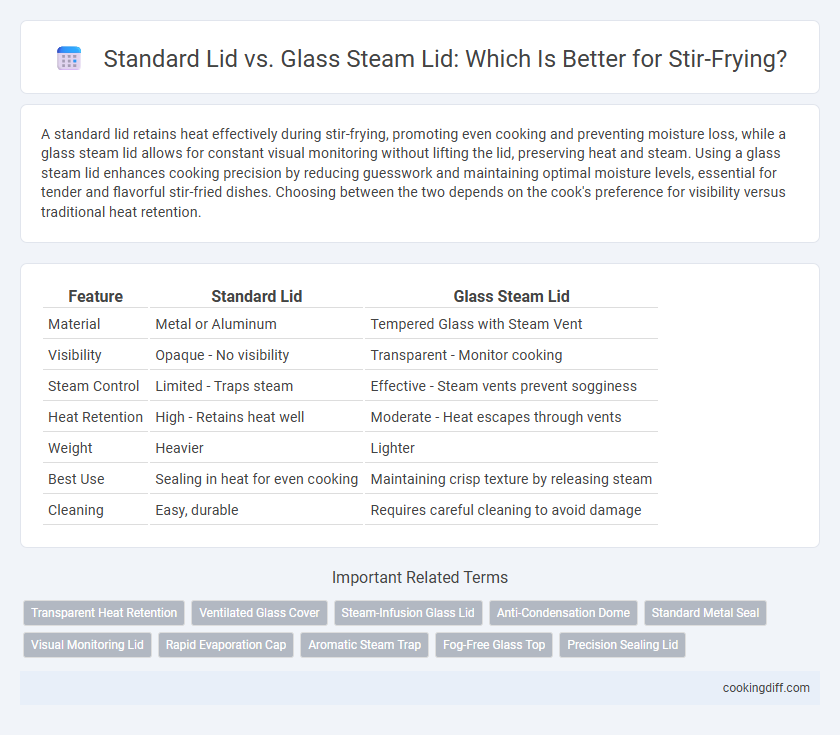Select the Standard Metal Seal tag
The image size is (840, 735).
pyautogui.click(x=705, y=613)
